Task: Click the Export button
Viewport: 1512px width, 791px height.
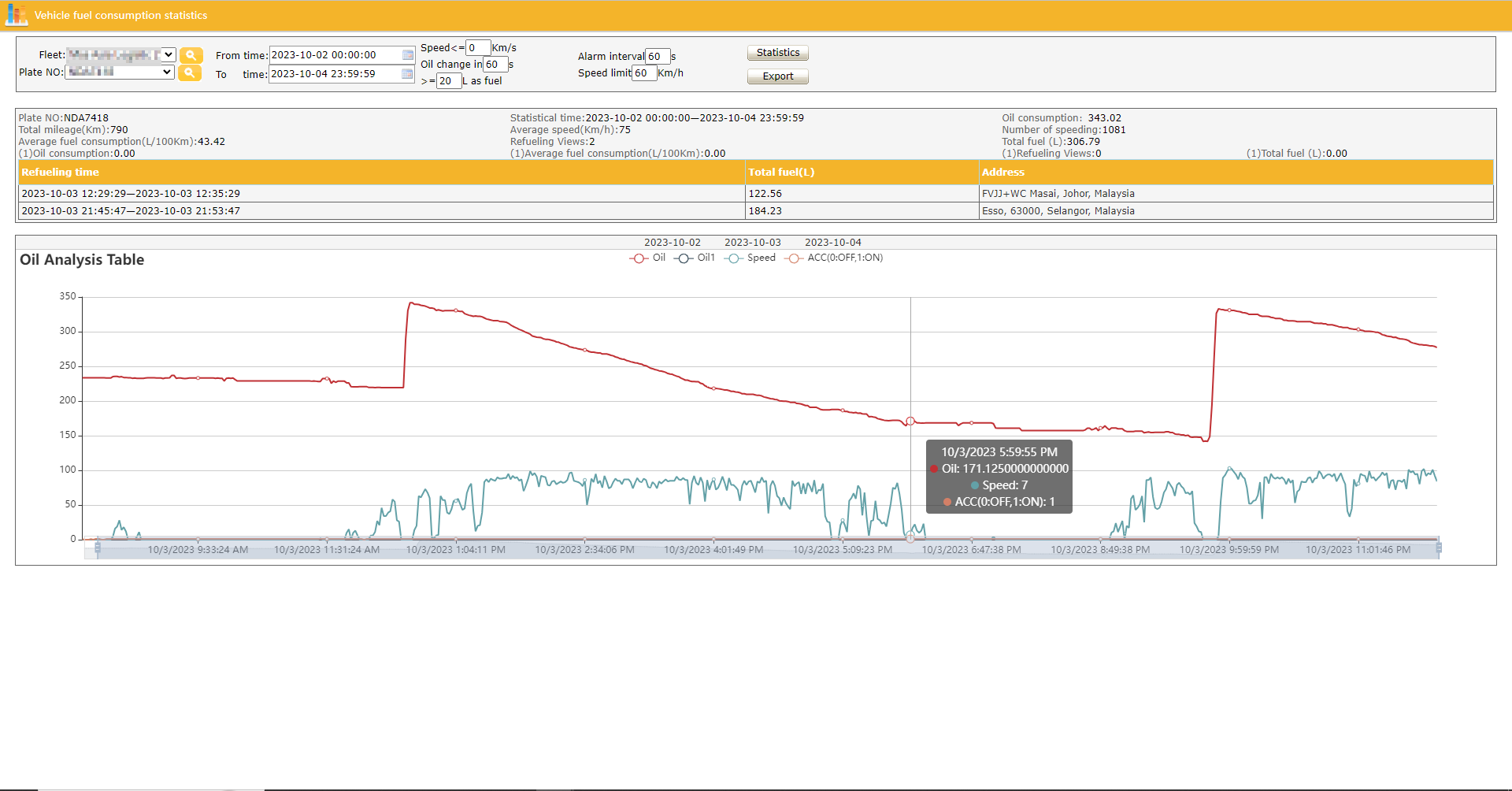Action: click(777, 76)
